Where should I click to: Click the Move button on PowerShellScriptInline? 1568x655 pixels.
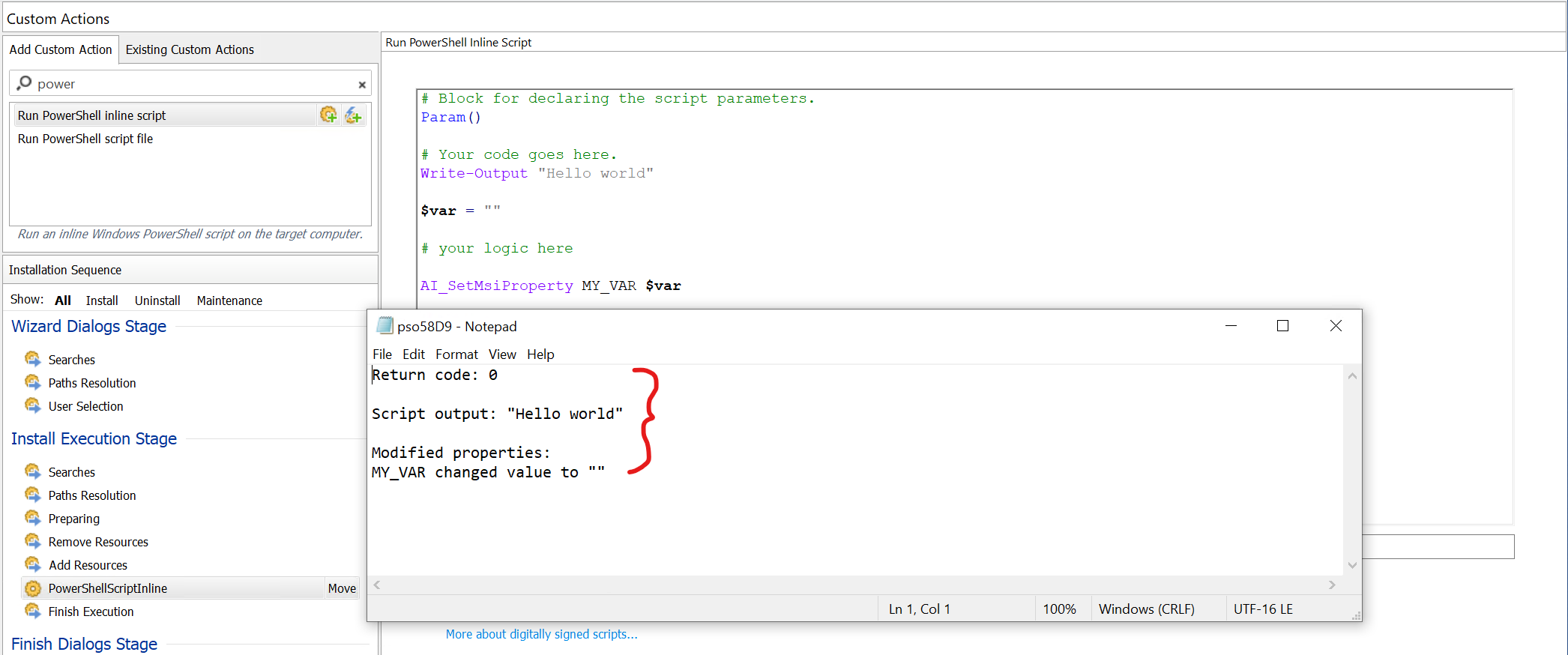342,588
